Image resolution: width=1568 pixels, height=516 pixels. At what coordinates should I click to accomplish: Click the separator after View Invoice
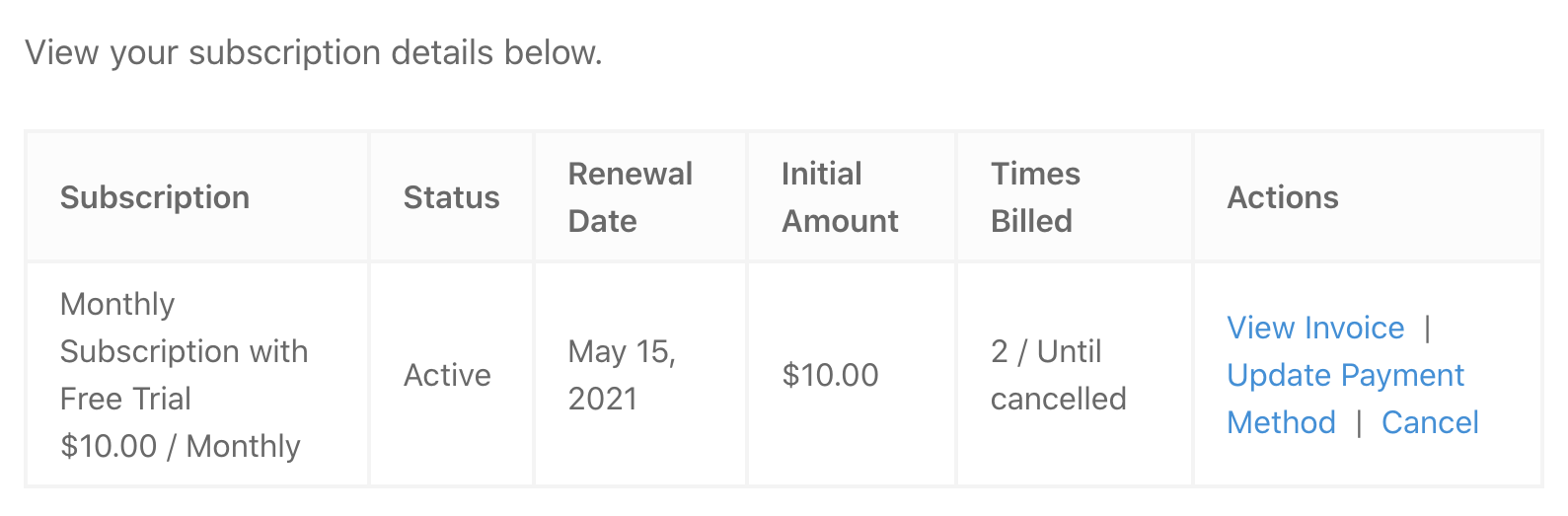pos(1428,328)
